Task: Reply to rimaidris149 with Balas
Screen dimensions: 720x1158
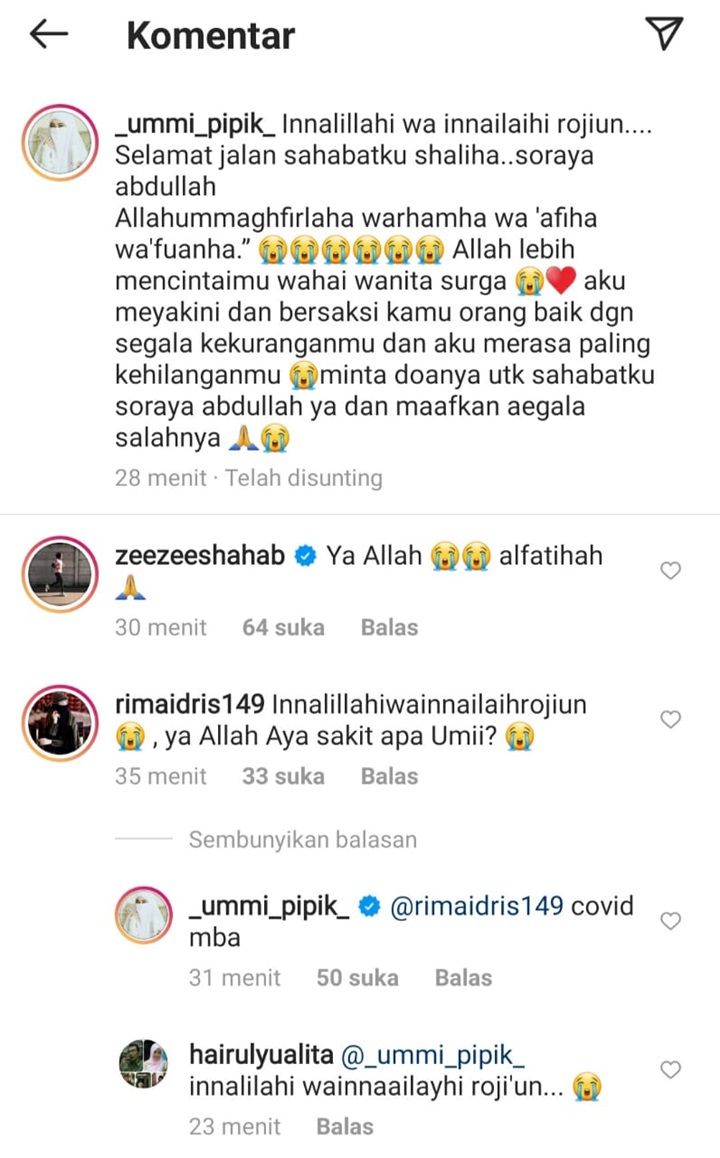Action: pos(389,777)
